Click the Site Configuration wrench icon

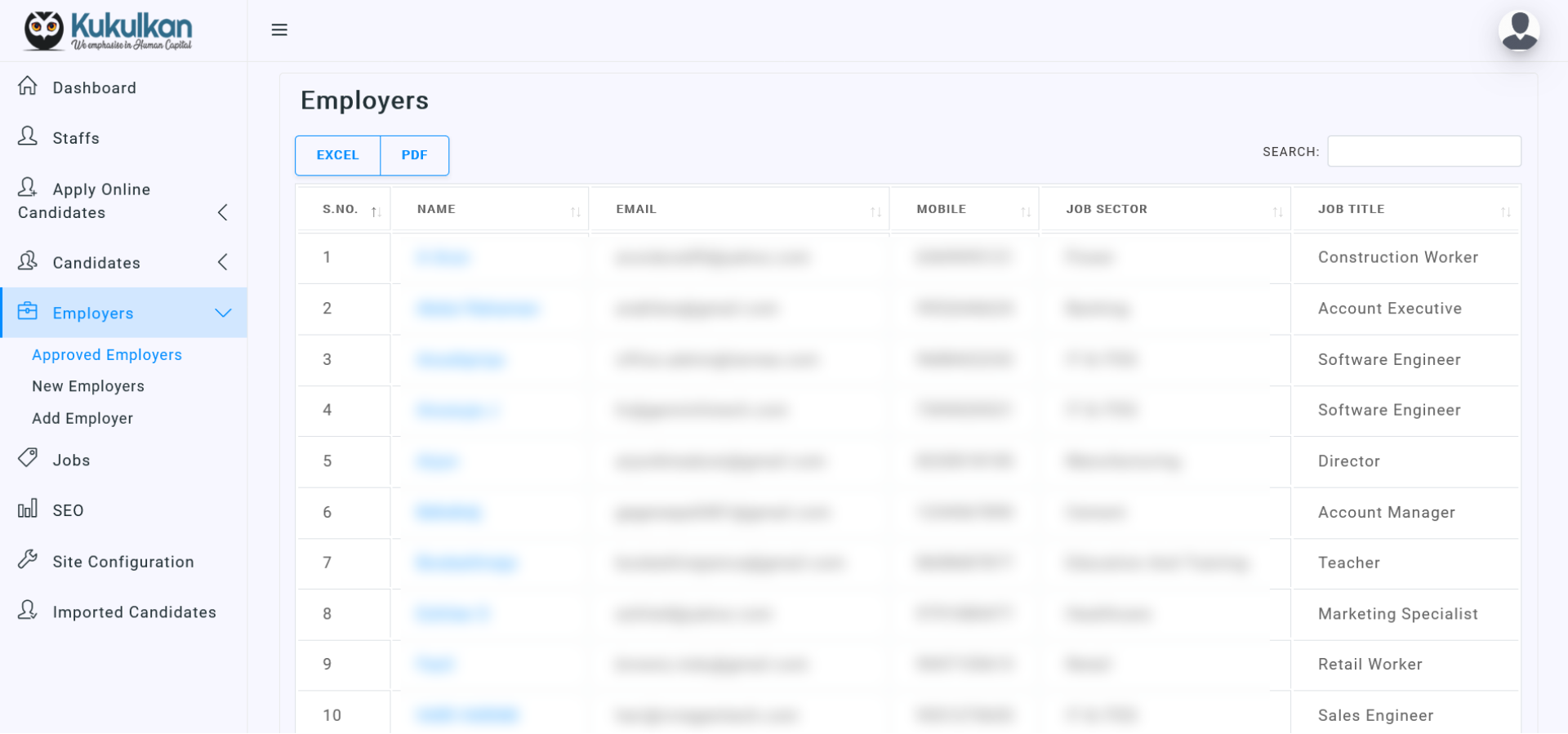[x=28, y=560]
